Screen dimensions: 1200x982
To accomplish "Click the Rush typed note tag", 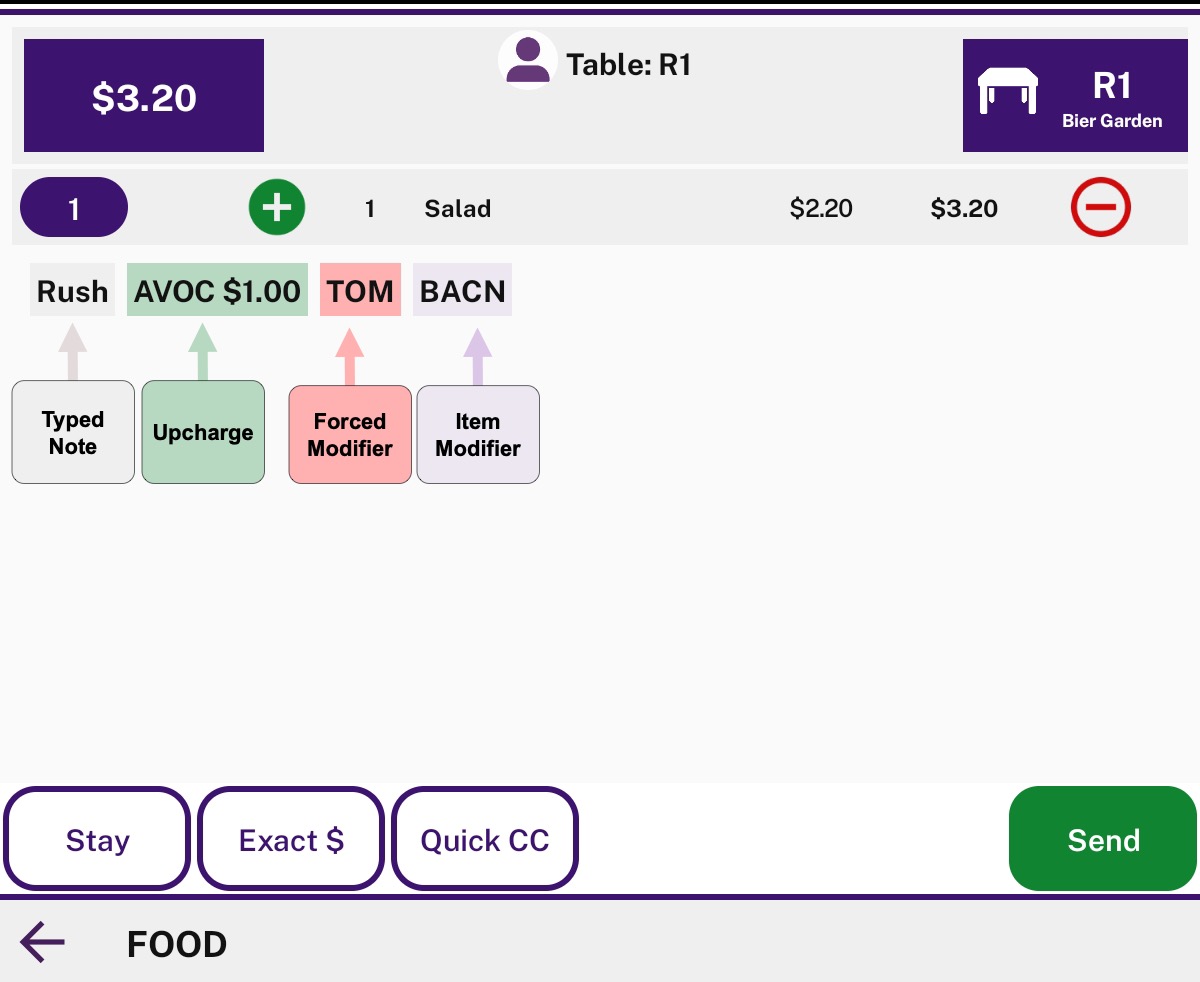I will point(72,291).
